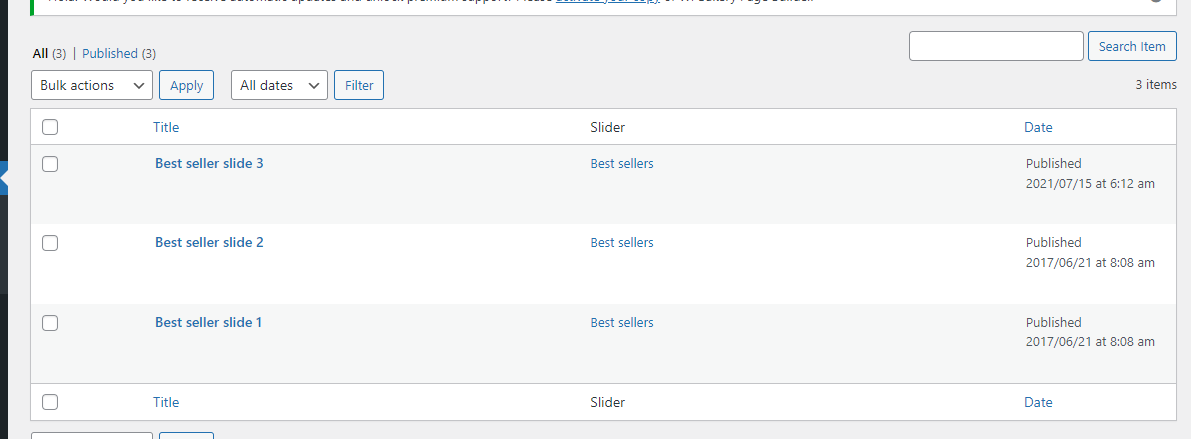Open the Best seller slide 2 title link

[209, 242]
